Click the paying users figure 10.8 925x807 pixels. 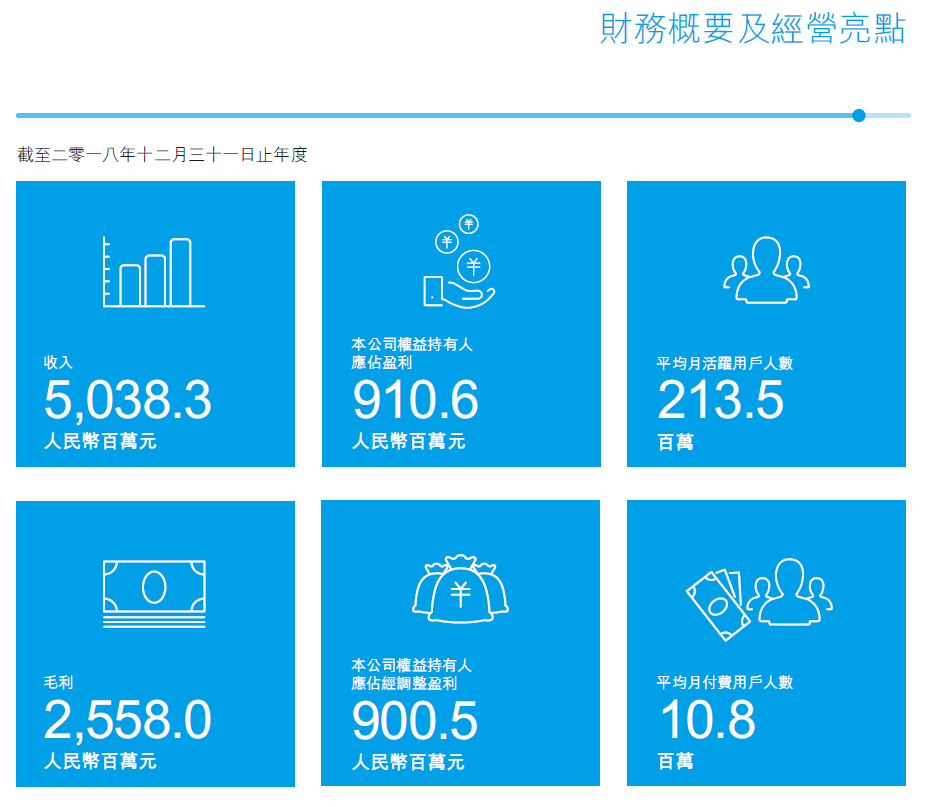[x=708, y=720]
